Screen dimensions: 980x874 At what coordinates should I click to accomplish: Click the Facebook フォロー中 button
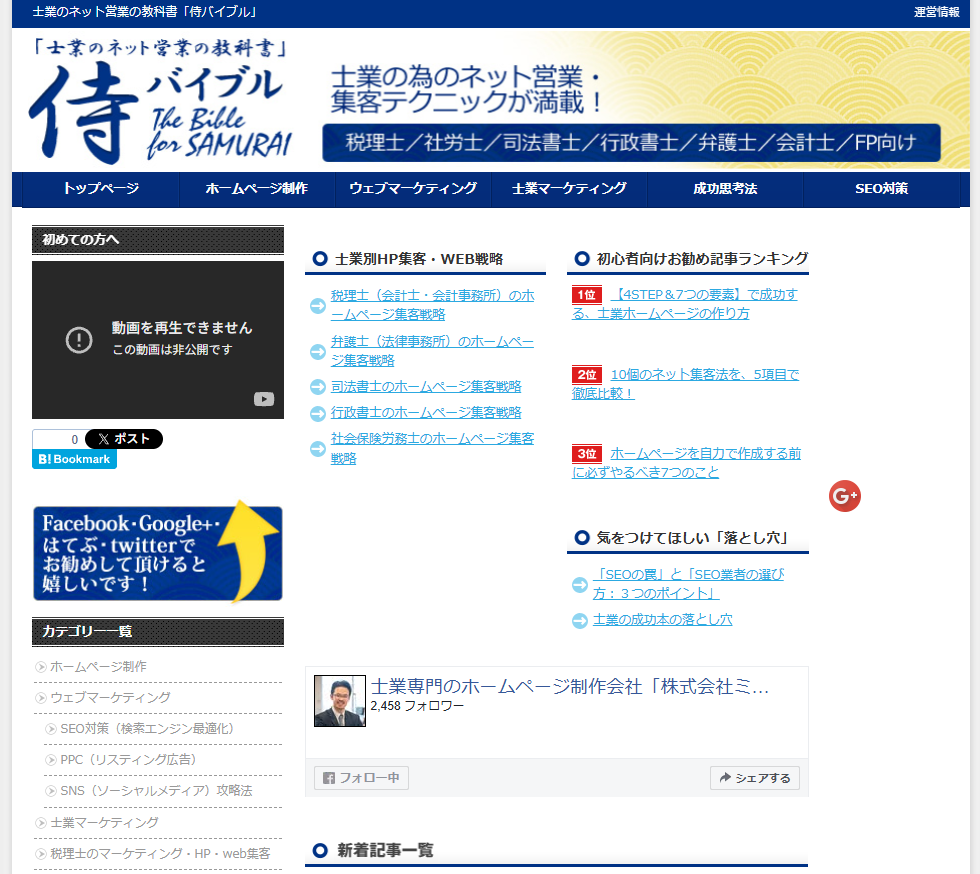pyautogui.click(x=361, y=778)
